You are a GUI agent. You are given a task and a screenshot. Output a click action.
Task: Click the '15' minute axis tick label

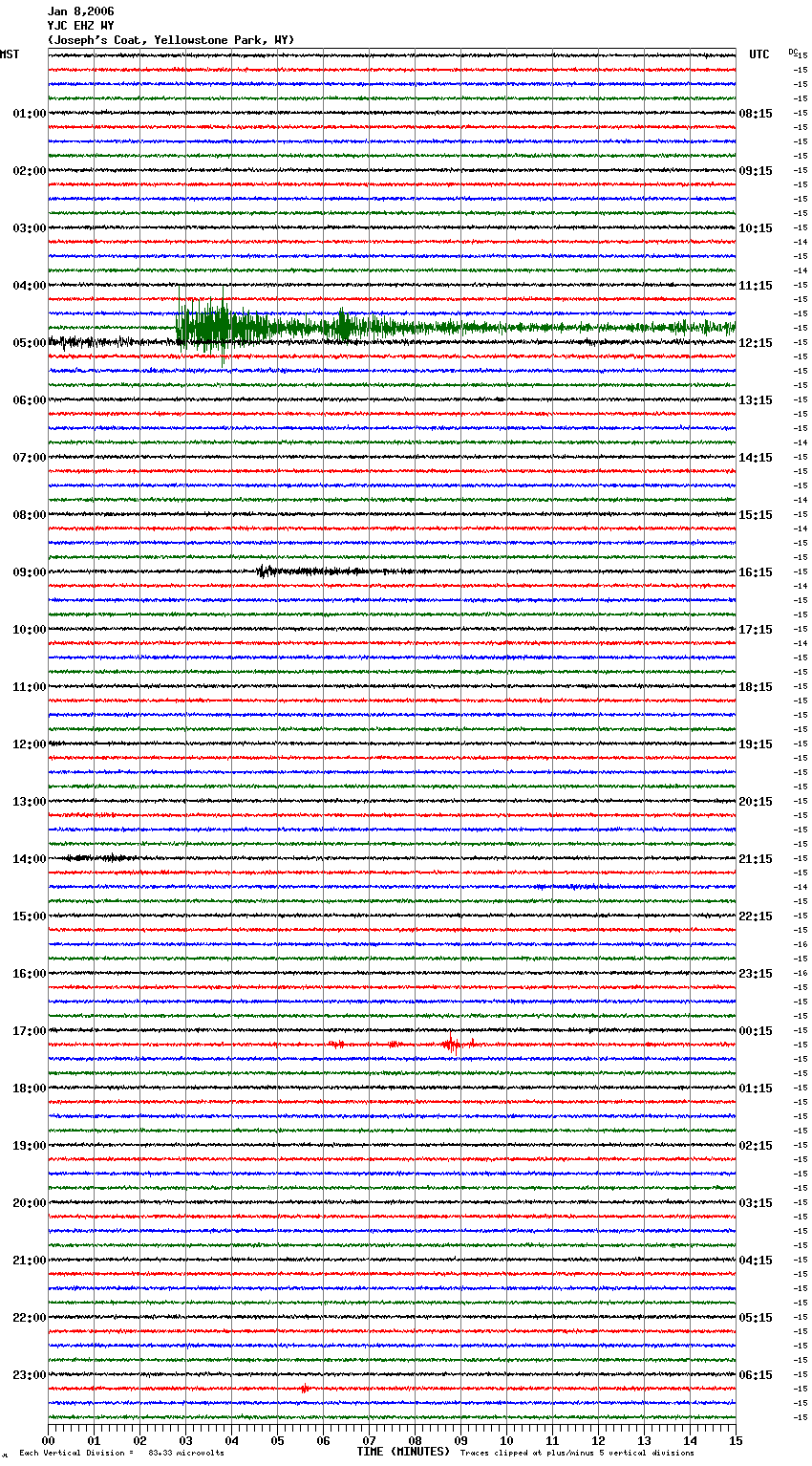[736, 1440]
